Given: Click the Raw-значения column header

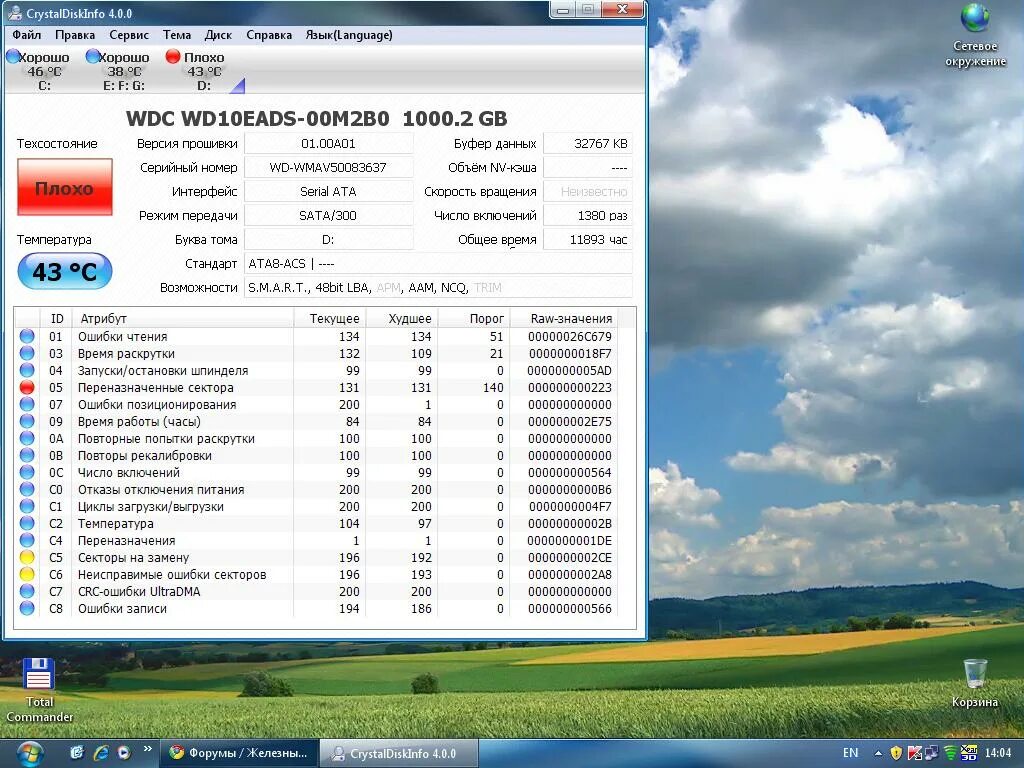Looking at the screenshot, I should (564, 319).
